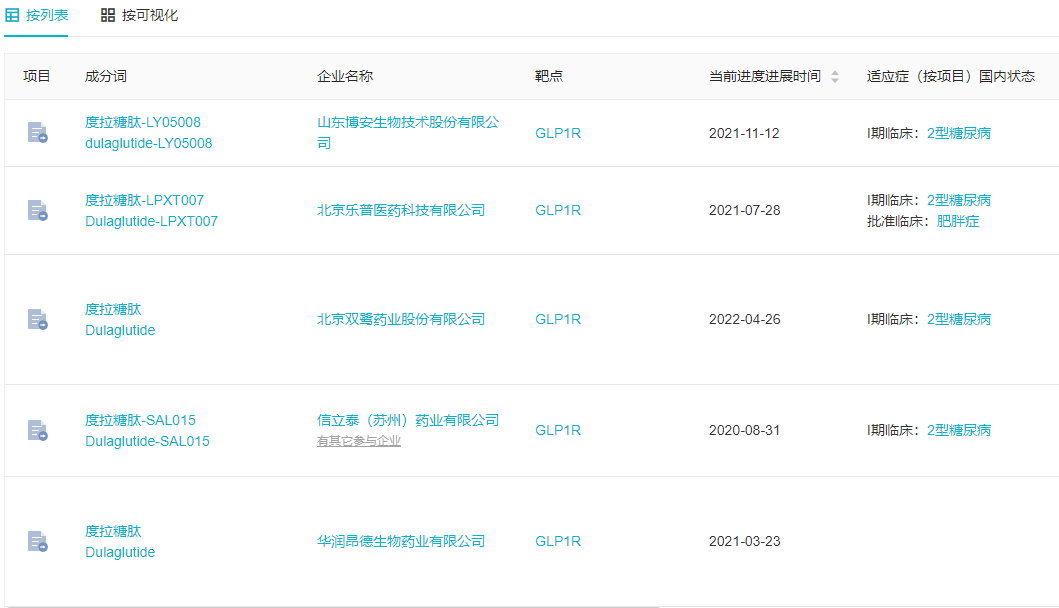Select date 2021-07-28 cell
The height and width of the screenshot is (608, 1059).
(744, 210)
